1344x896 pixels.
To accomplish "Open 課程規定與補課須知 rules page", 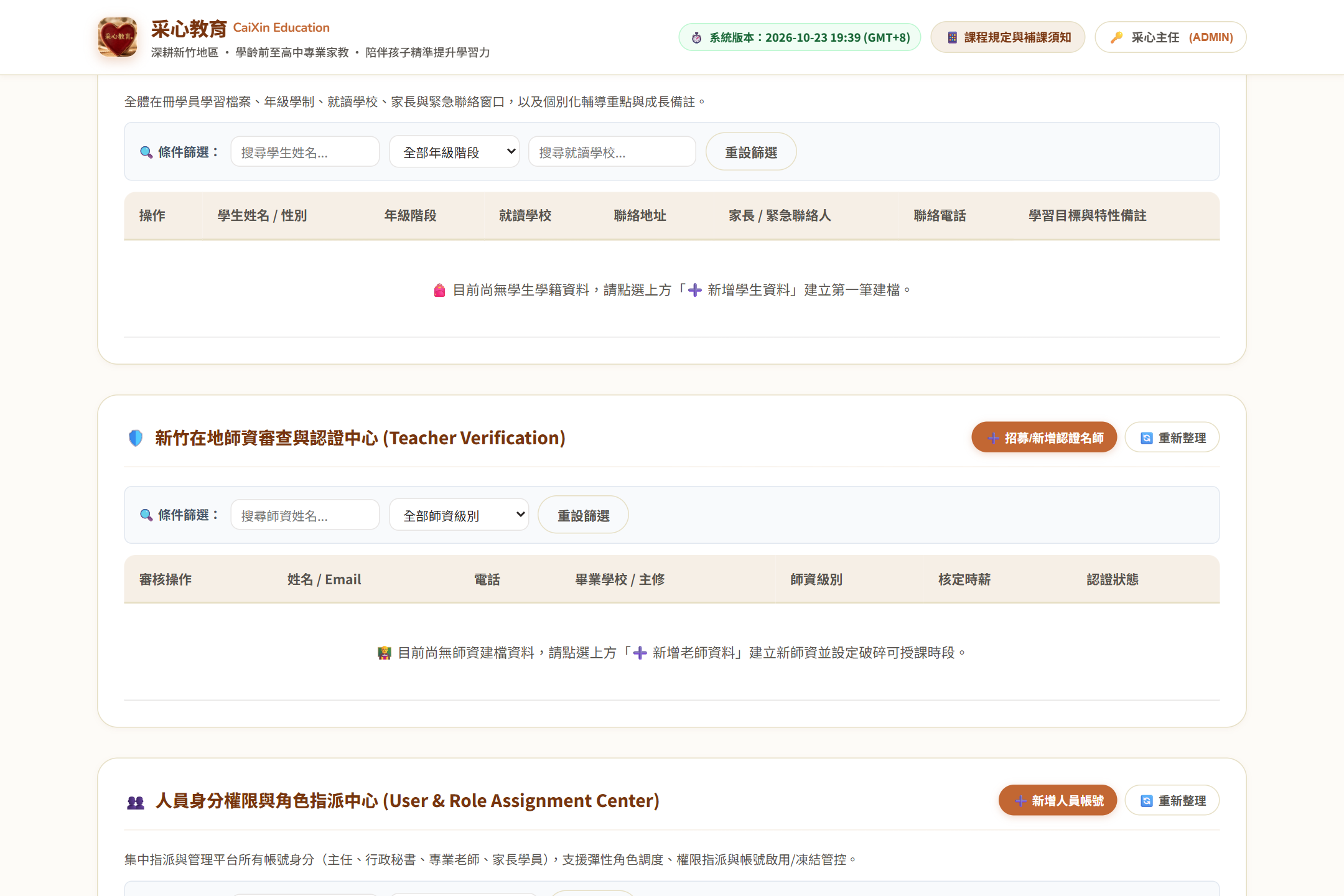I will click(1008, 37).
